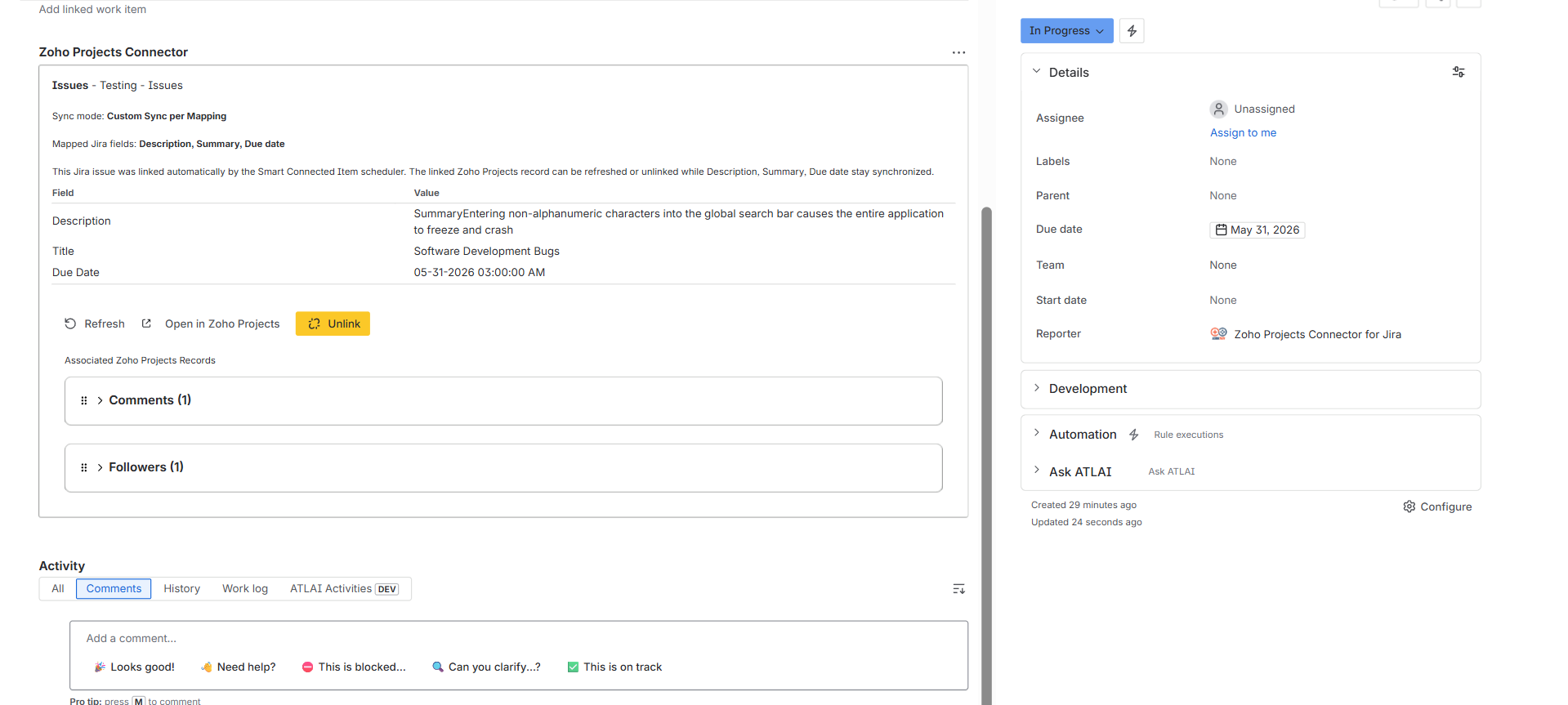Click the red blocked icon suggestion
1568x705 pixels.
coord(307,667)
